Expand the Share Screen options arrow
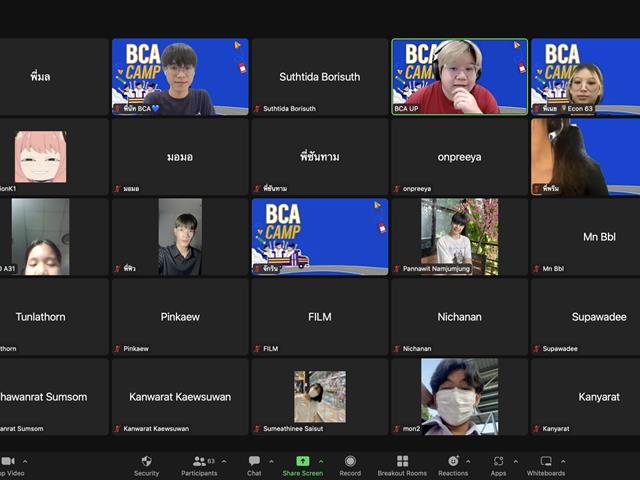The width and height of the screenshot is (640, 480). point(321,461)
